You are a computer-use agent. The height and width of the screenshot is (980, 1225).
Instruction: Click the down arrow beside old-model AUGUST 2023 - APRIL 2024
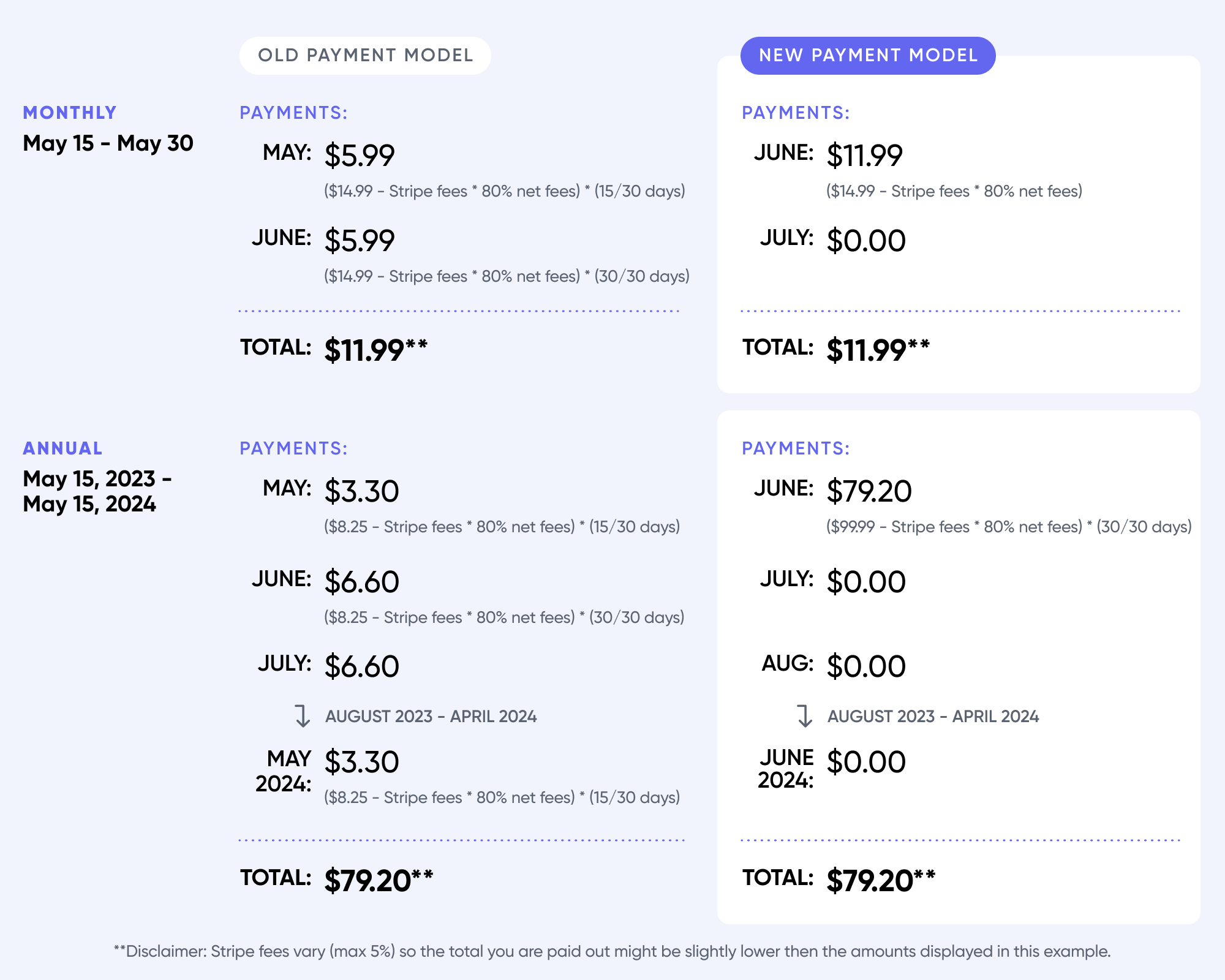[x=303, y=716]
